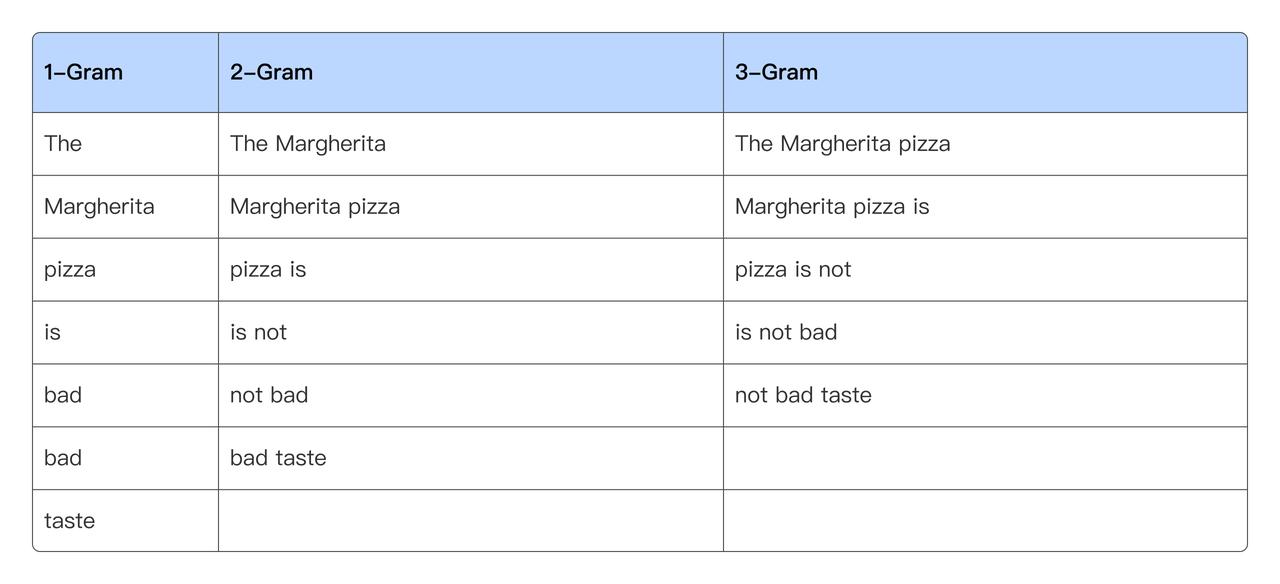Select the 'Margherita pizza' 2-Gram cell
The width and height of the screenshot is (1280, 584).
point(315,207)
